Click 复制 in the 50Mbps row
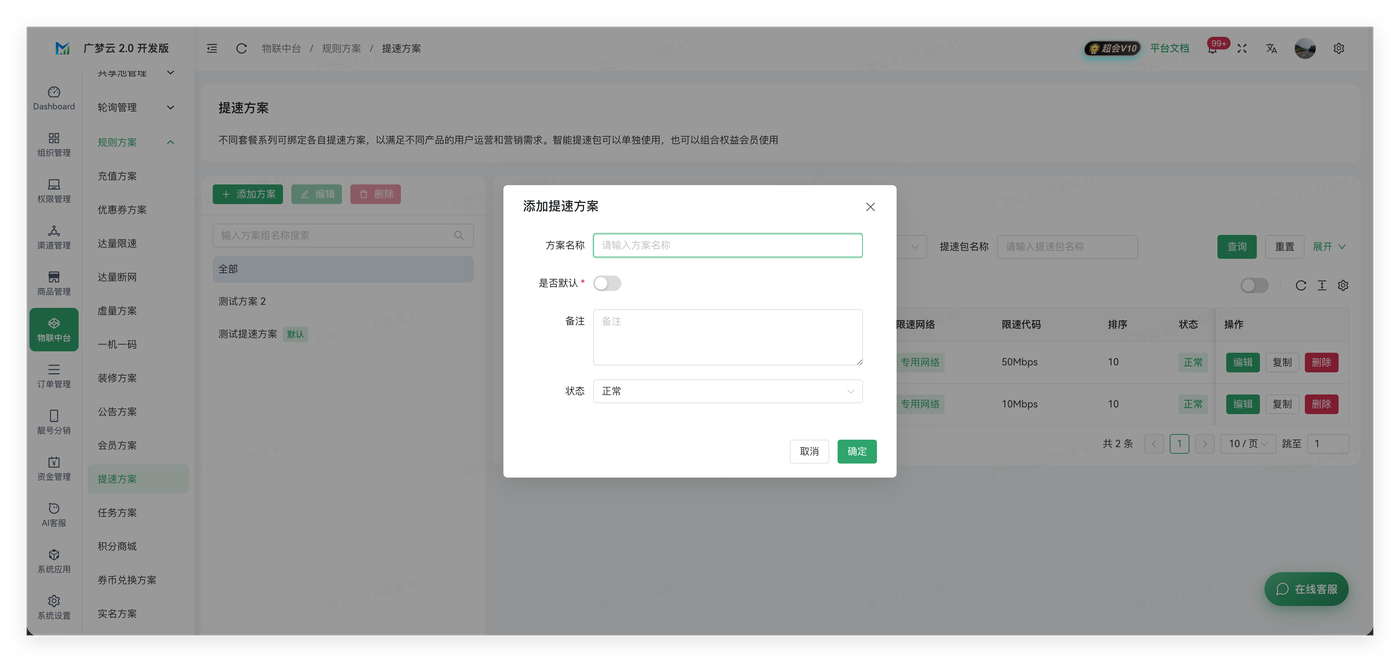1400x662 pixels. [x=1282, y=362]
